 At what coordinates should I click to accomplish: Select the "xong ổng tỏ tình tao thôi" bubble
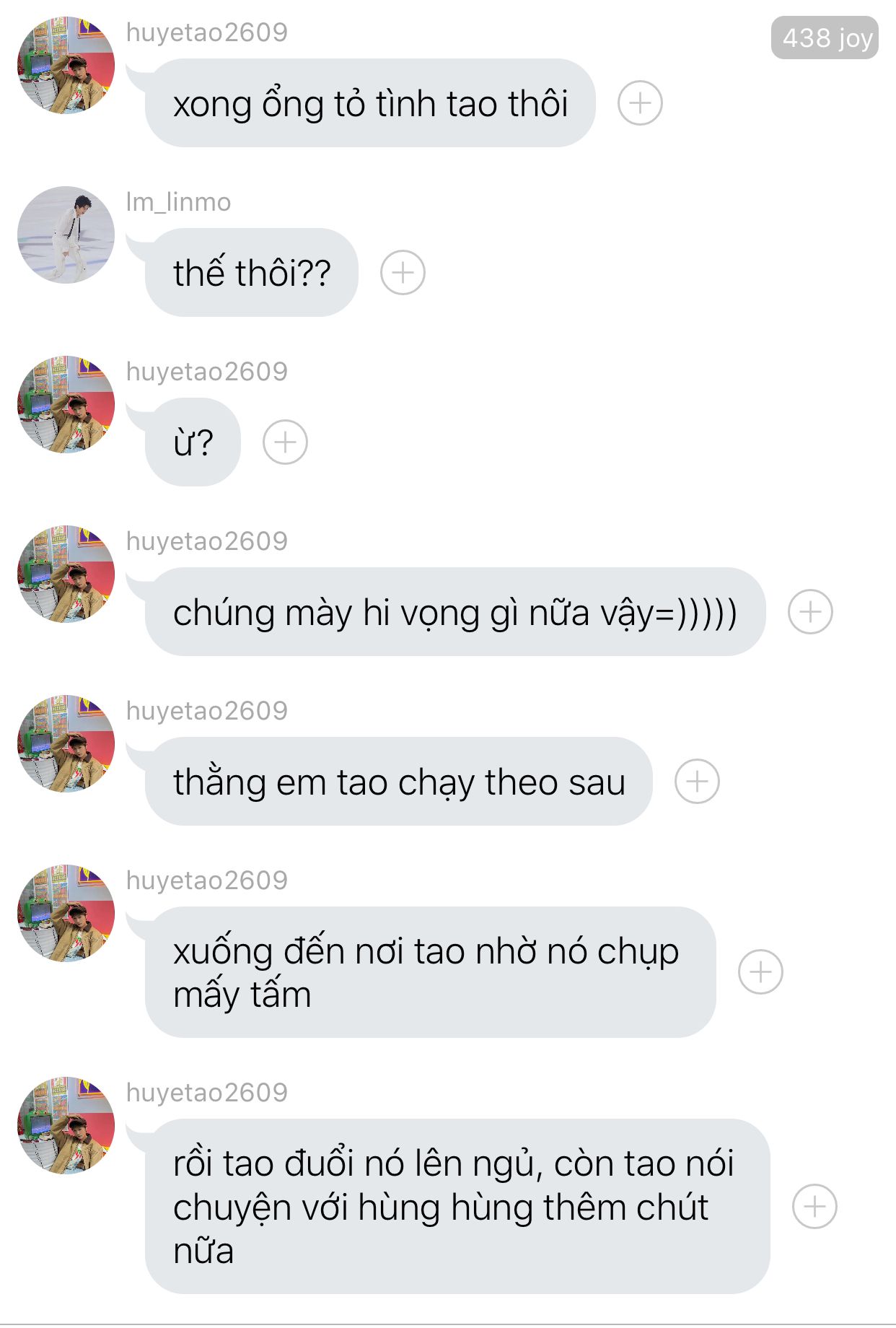coord(370,103)
